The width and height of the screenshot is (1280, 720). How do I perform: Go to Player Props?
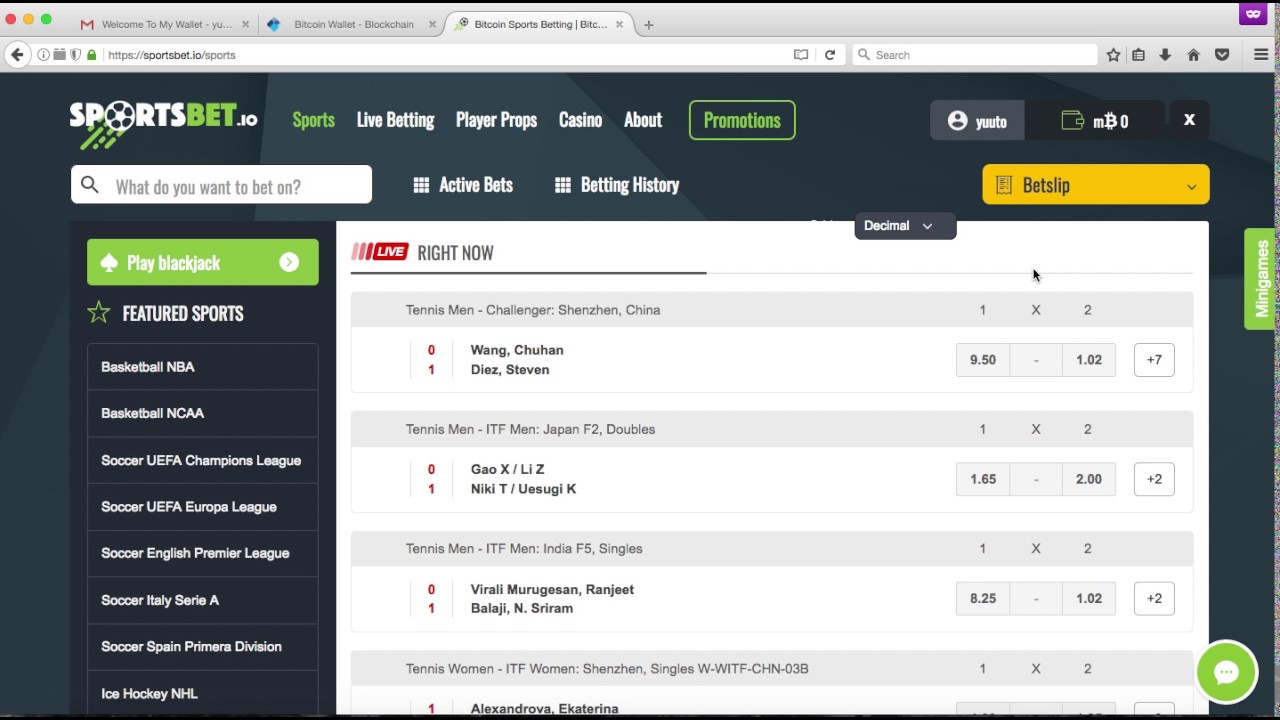(x=496, y=120)
